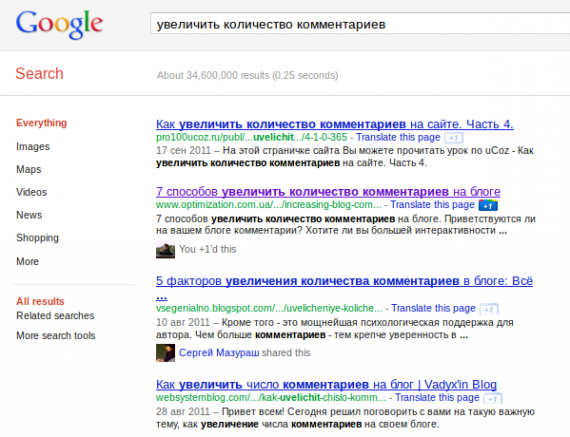Click the Google logo
This screenshot has width=570, height=437.
click(59, 24)
